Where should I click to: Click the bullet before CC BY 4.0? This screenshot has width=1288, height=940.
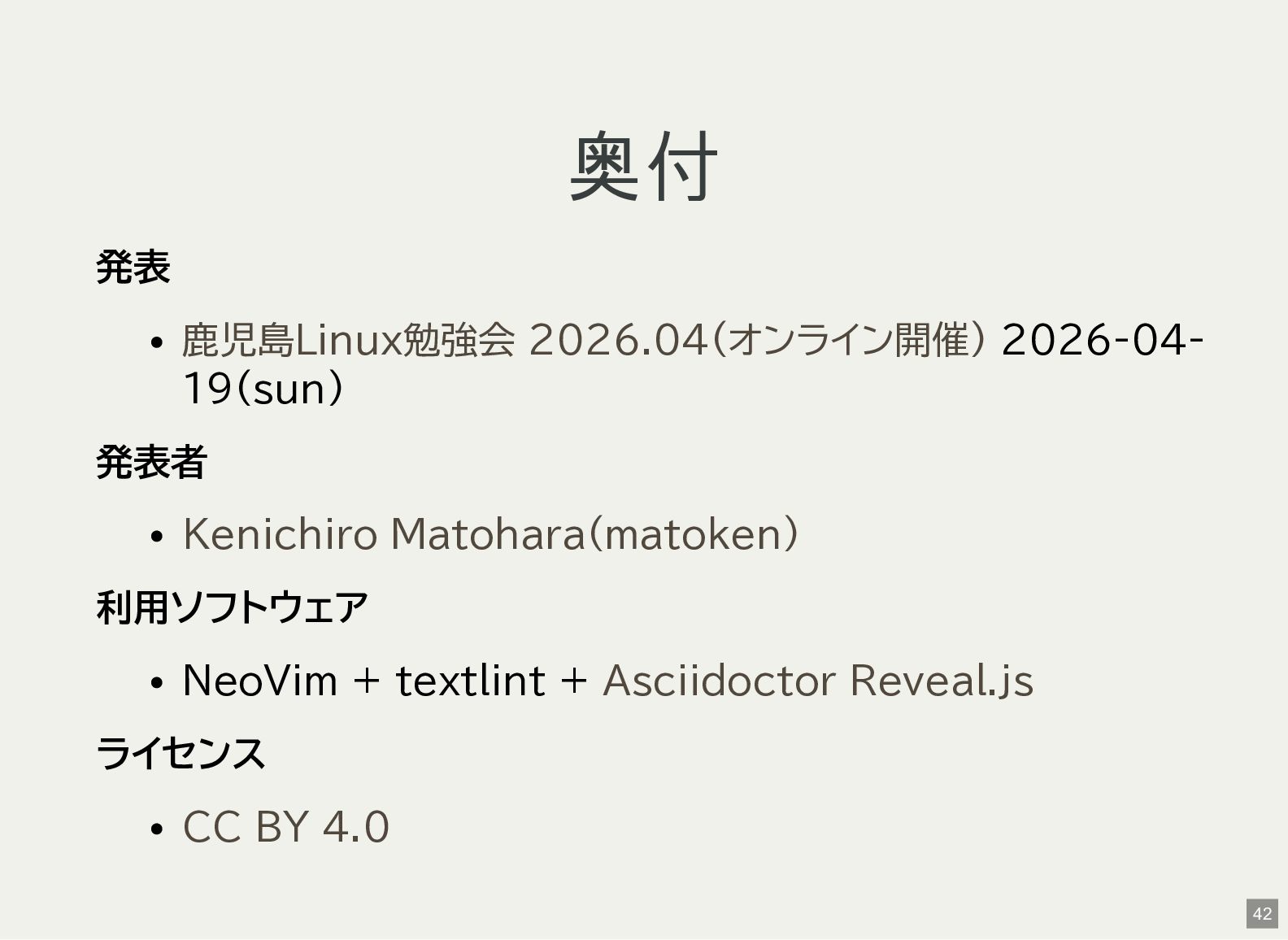click(x=159, y=829)
